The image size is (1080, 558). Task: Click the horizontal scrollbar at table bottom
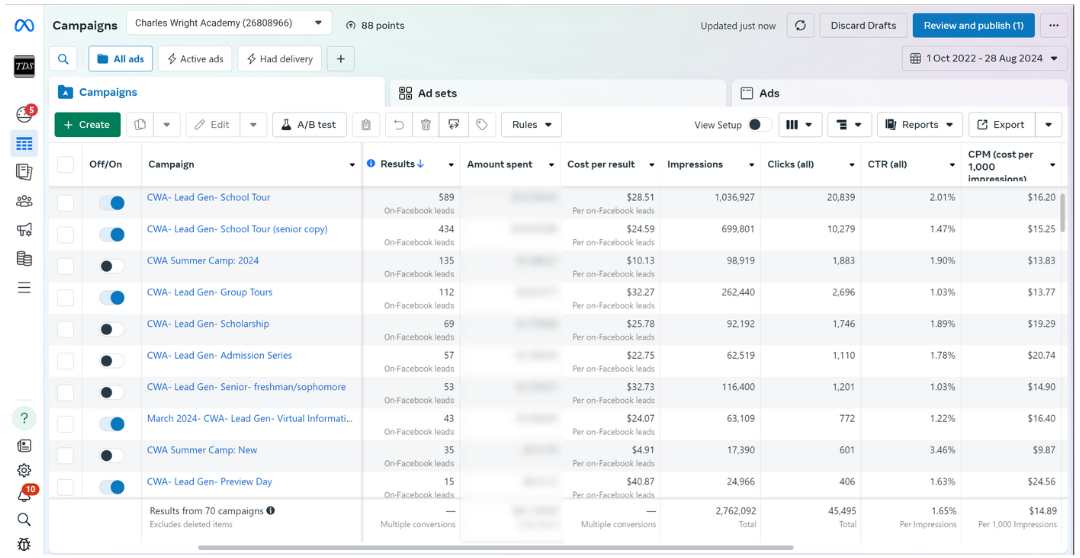pyautogui.click(x=495, y=548)
